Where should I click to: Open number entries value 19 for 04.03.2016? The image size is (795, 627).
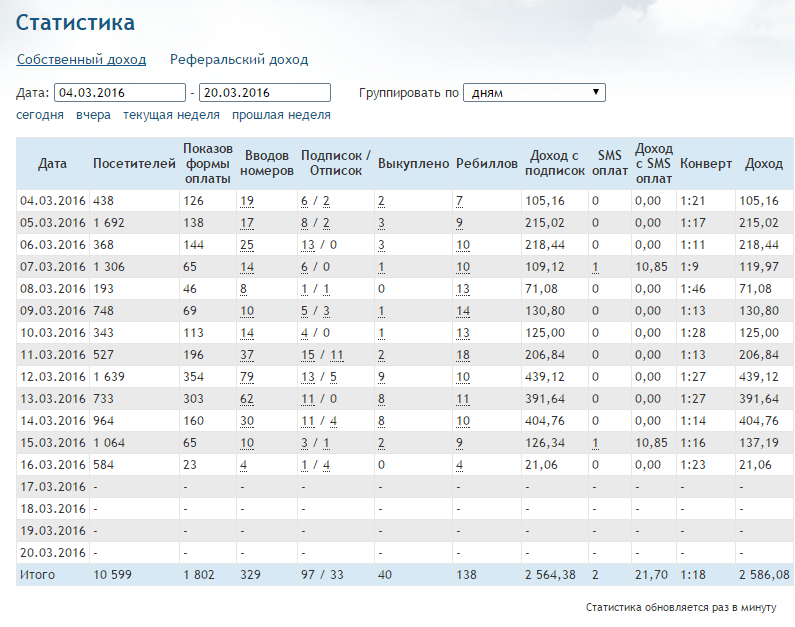pyautogui.click(x=247, y=201)
